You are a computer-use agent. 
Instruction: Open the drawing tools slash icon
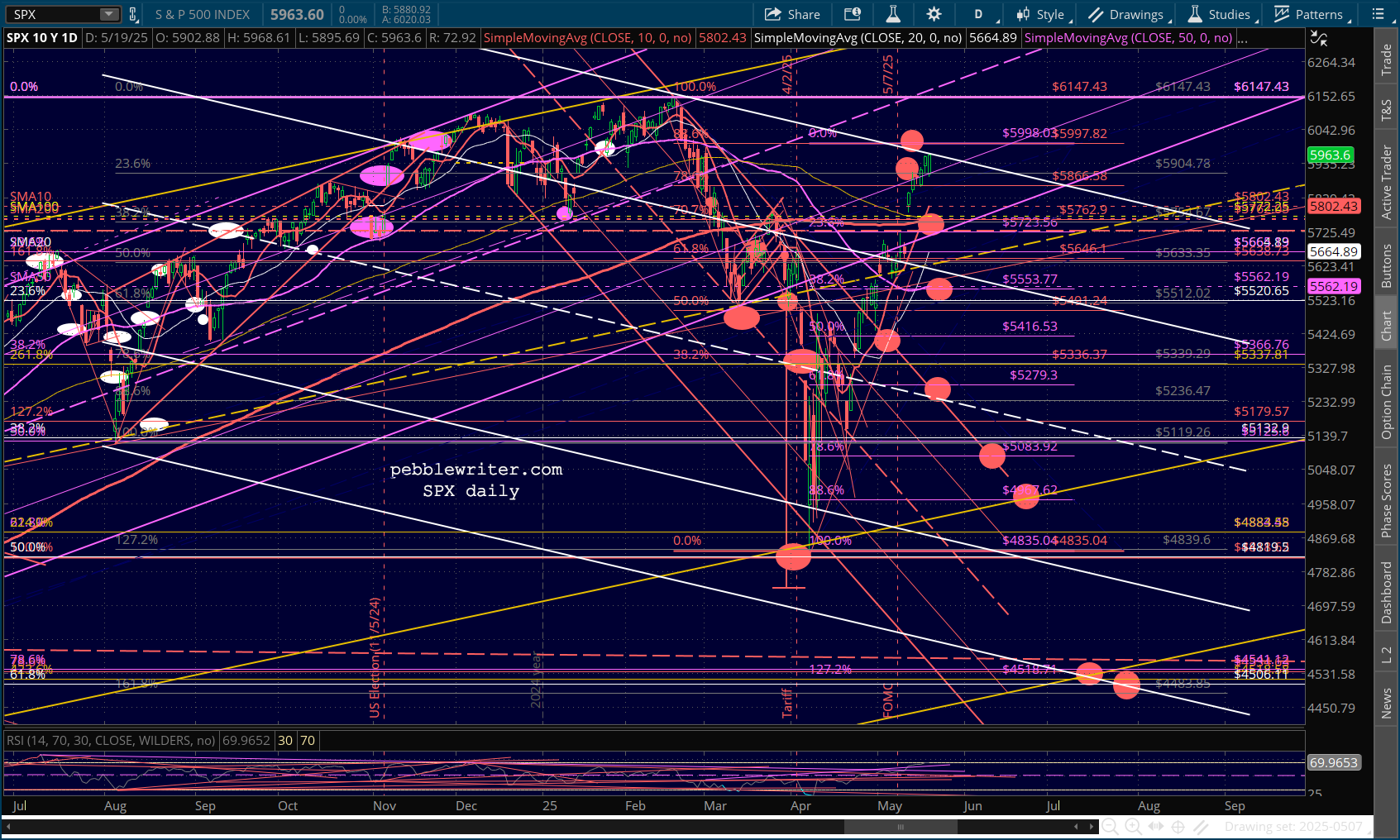pos(1201,826)
